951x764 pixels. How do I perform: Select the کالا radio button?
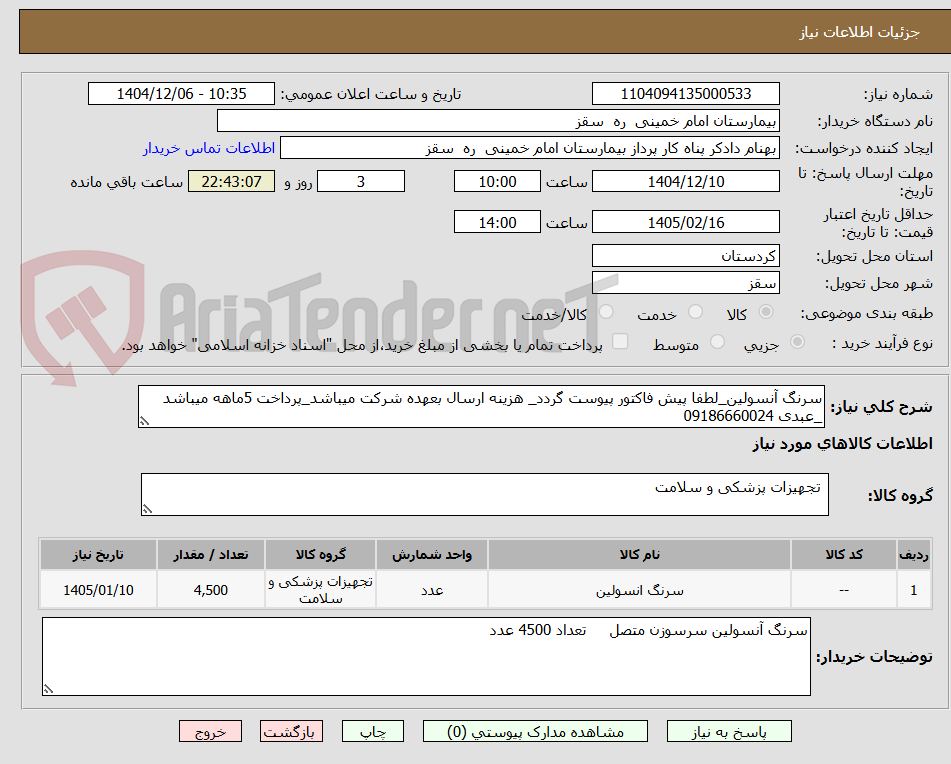coord(766,312)
